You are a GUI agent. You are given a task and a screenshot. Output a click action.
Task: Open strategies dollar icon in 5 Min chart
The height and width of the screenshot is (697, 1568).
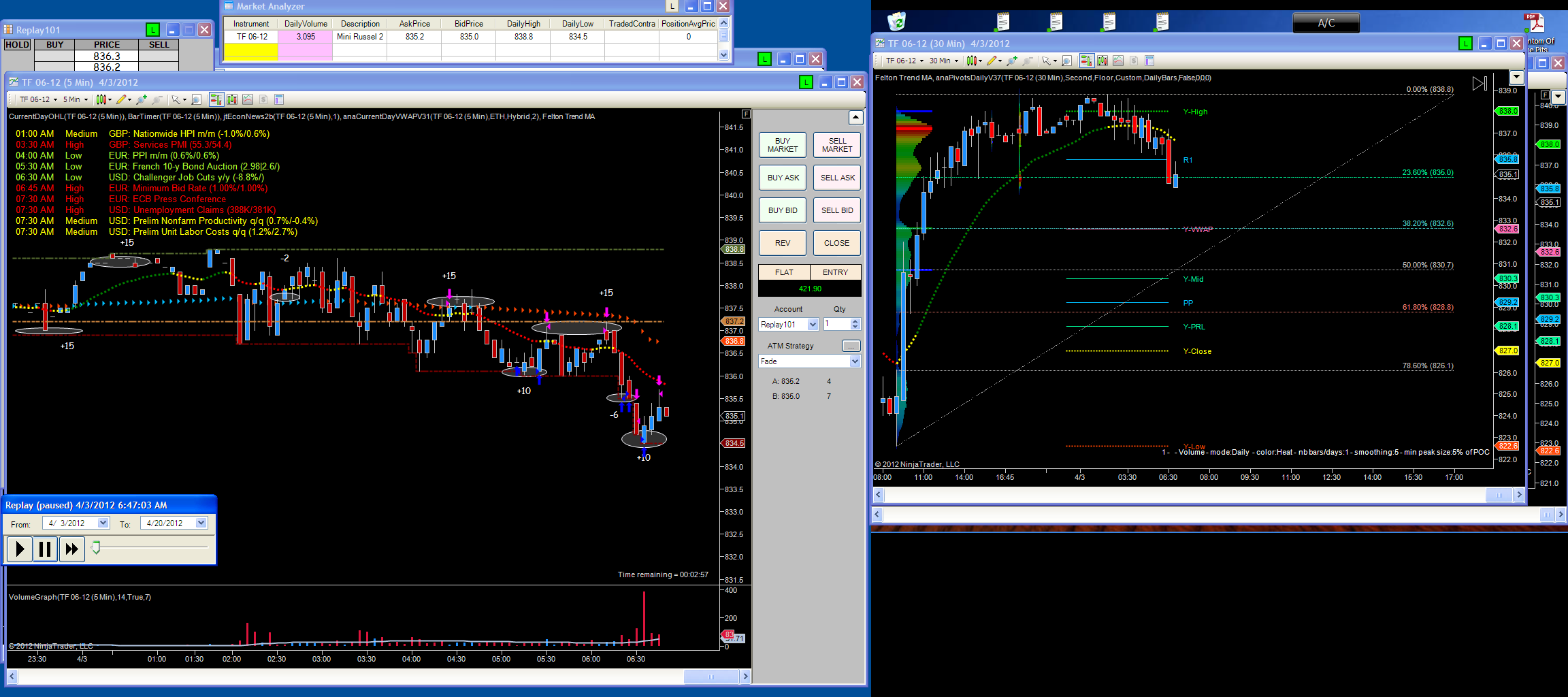(263, 99)
